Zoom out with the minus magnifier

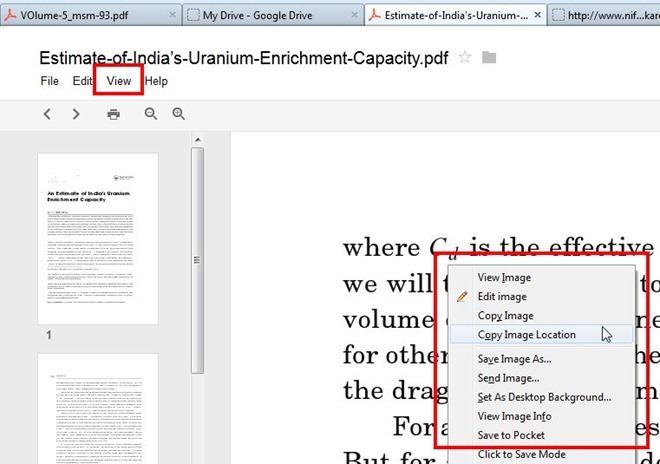[151, 114]
